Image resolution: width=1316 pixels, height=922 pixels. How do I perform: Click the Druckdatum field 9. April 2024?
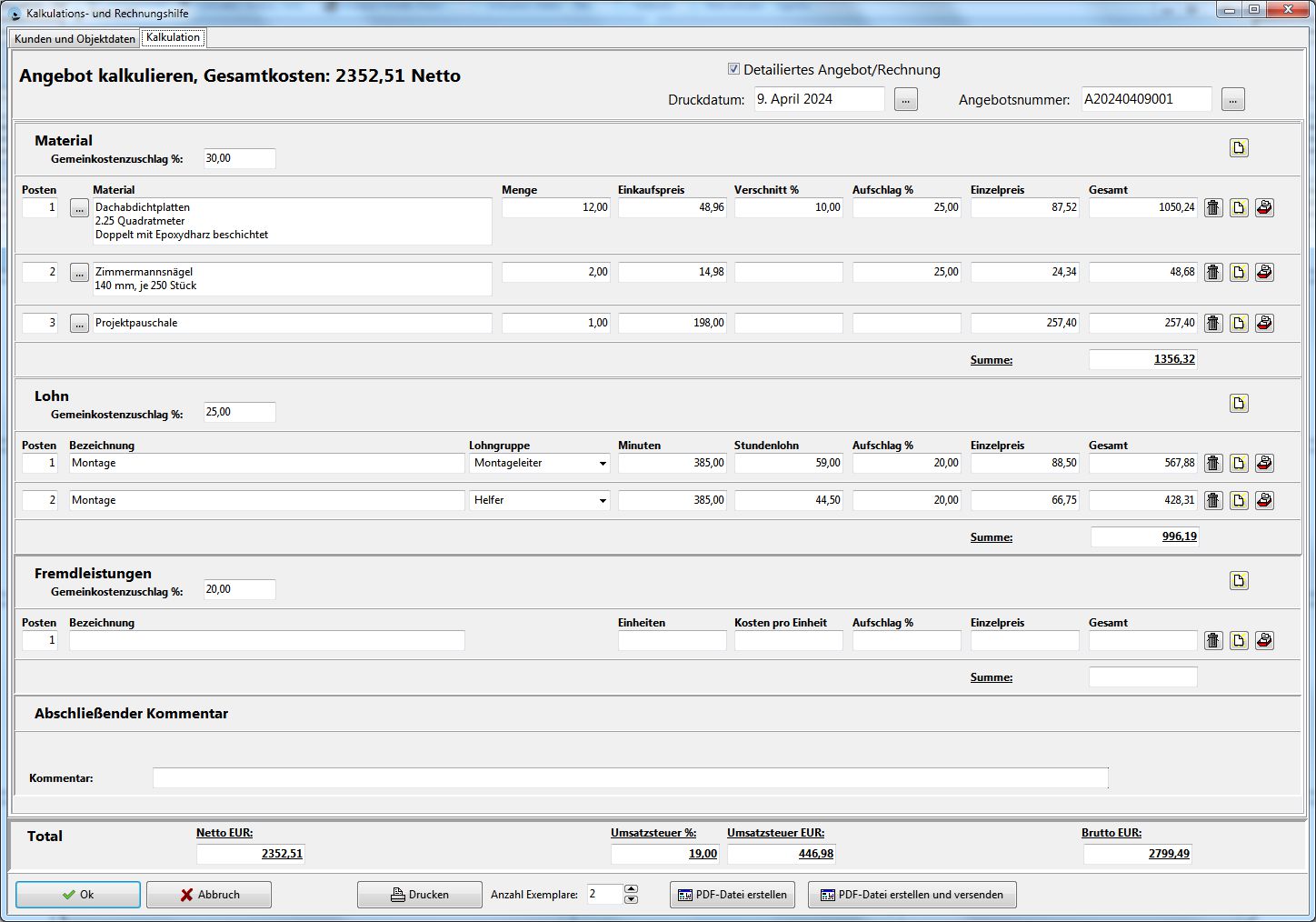tap(820, 99)
